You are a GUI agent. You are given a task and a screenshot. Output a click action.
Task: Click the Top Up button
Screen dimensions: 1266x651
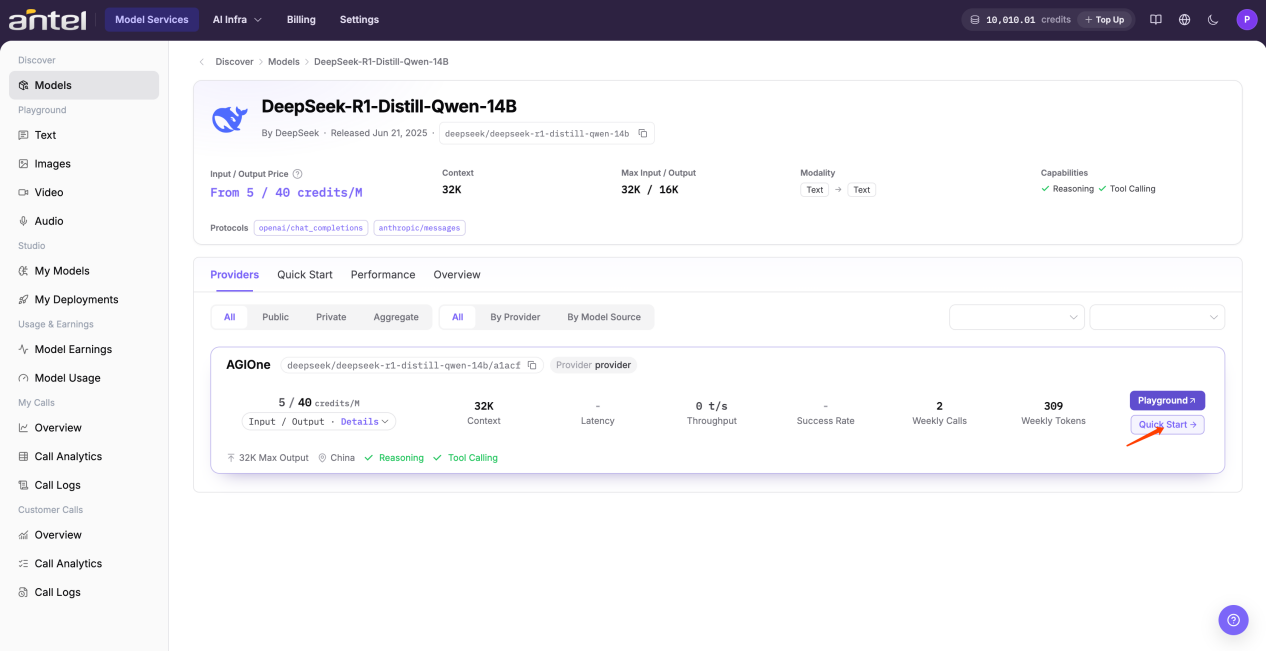(x=1105, y=19)
